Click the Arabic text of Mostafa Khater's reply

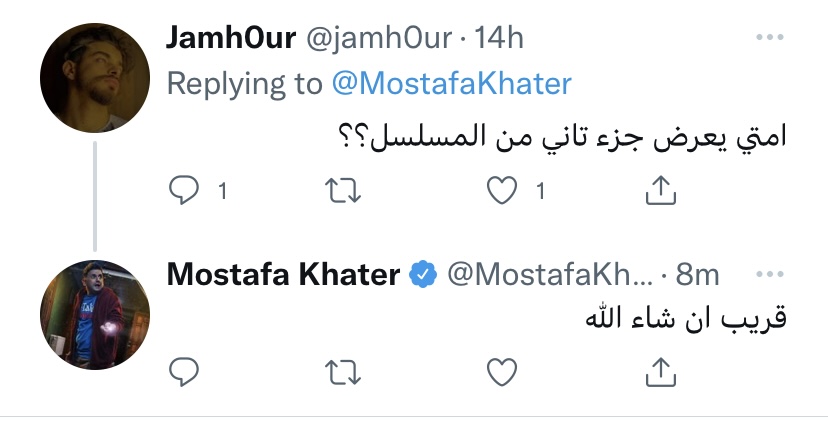[x=686, y=318]
